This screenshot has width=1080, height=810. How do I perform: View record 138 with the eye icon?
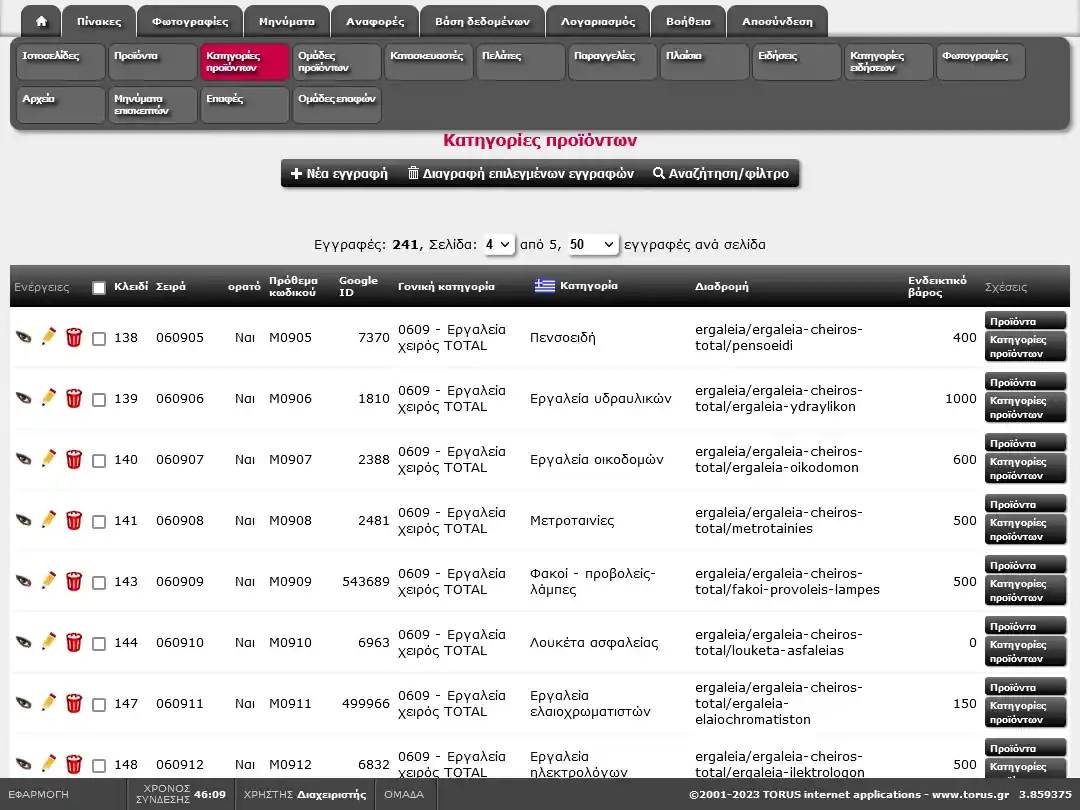coord(24,338)
